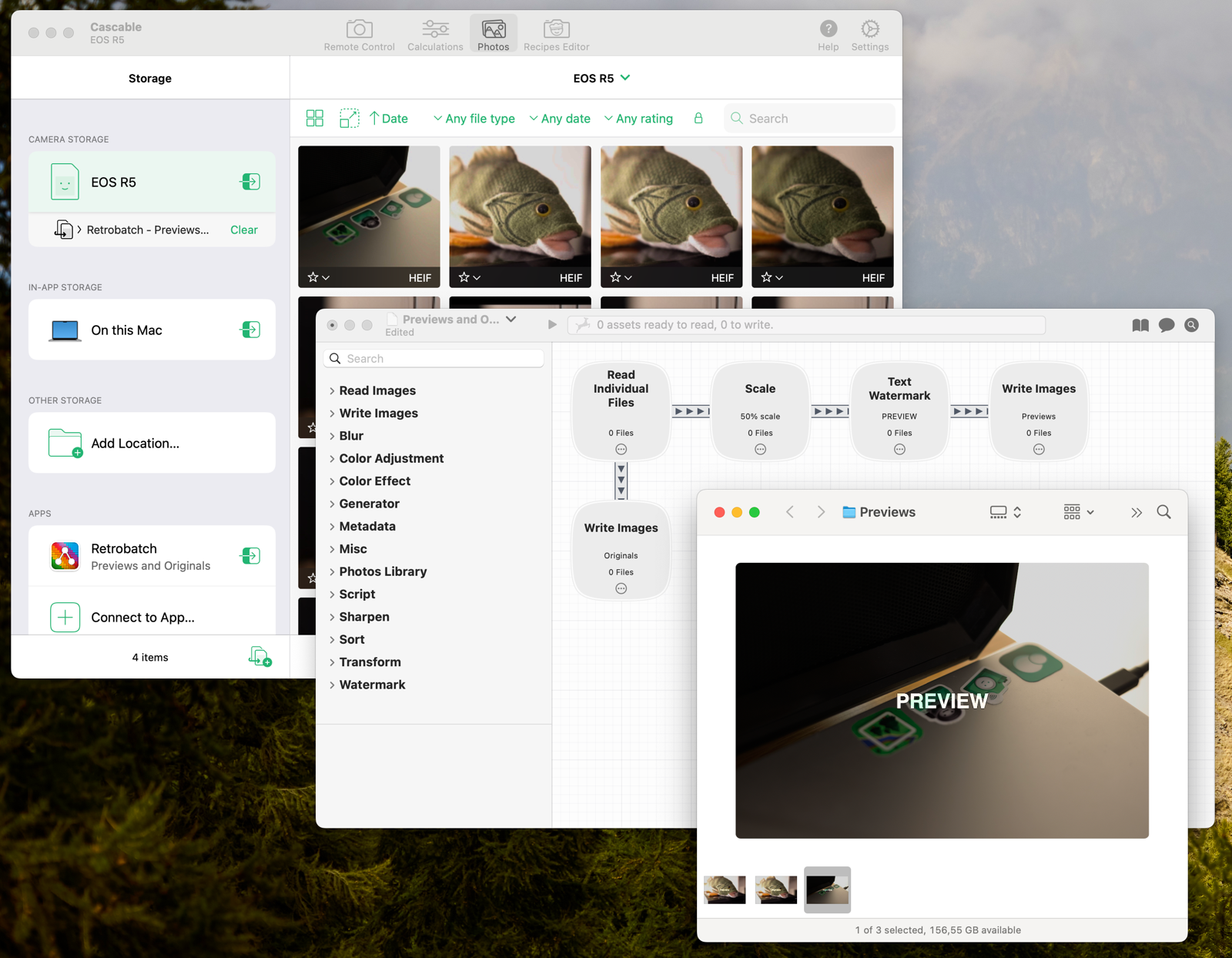This screenshot has height=958, width=1232.
Task: Switch to grid view layout icon
Action: pos(315,119)
